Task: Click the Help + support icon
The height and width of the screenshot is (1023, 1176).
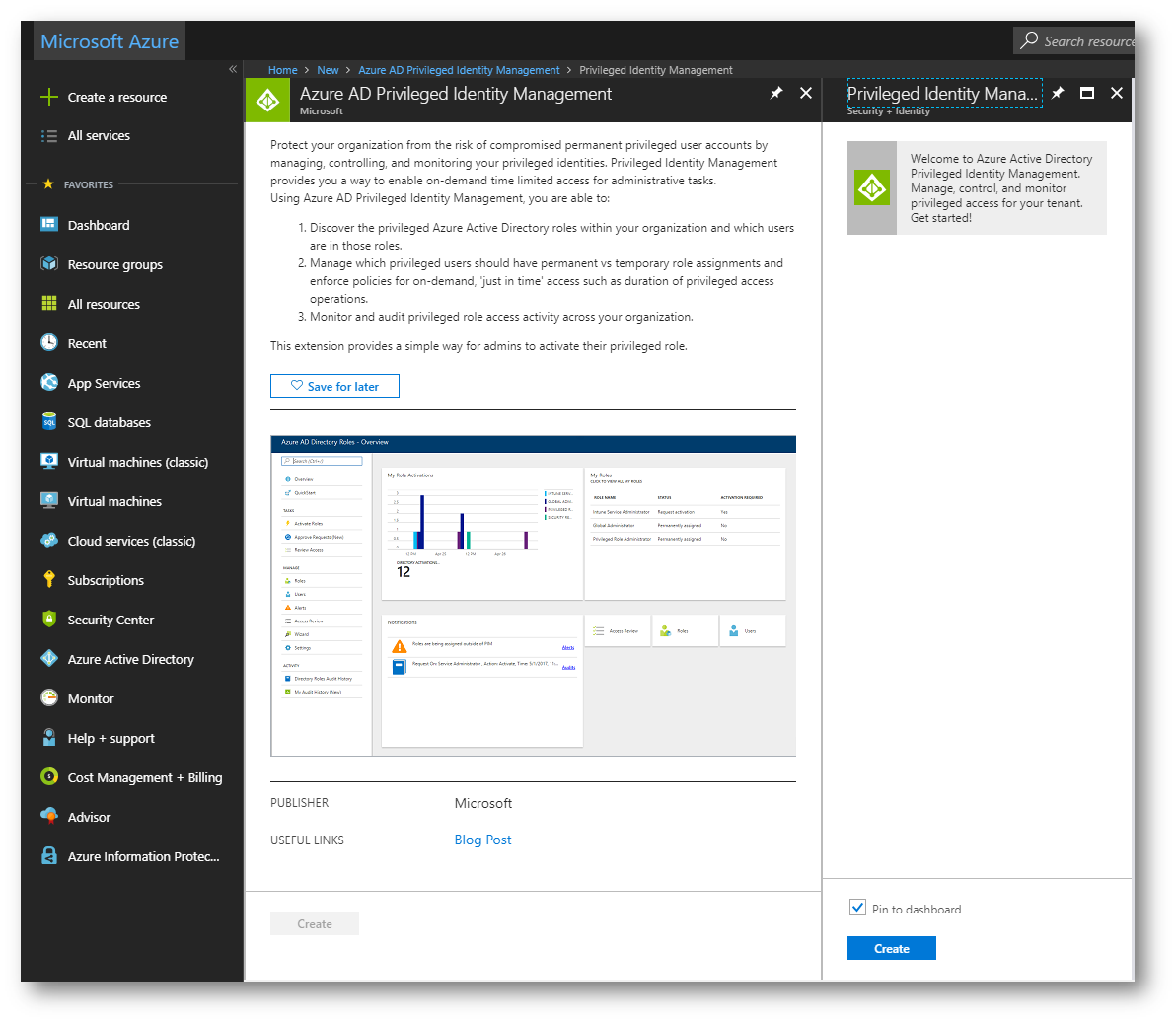Action: coord(48,737)
